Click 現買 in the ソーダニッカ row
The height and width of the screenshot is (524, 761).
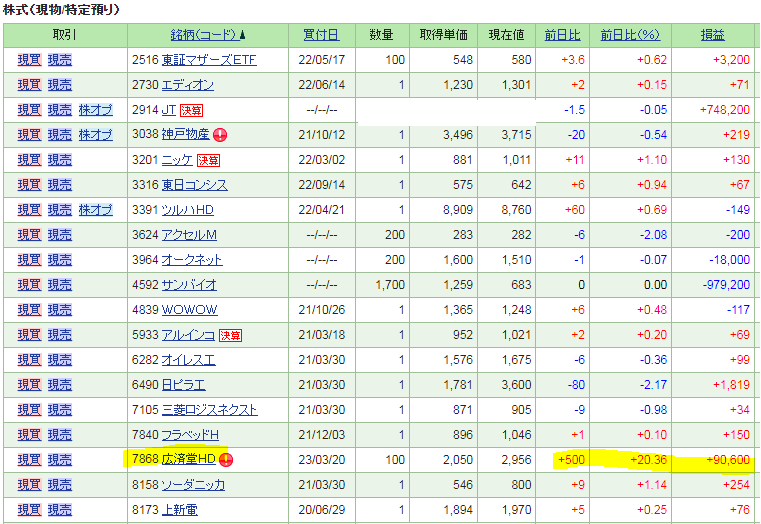30,485
